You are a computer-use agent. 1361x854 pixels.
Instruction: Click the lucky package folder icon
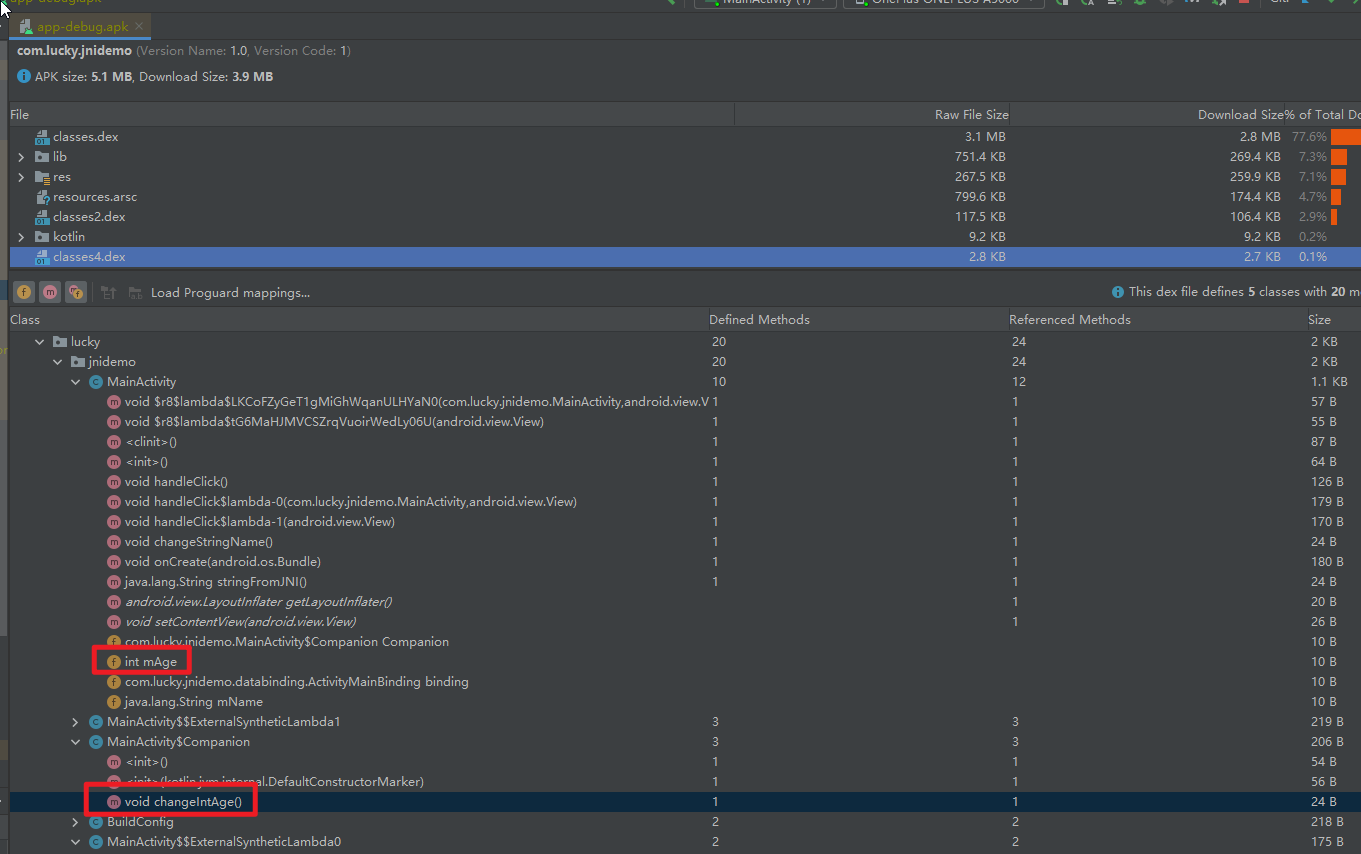(60, 342)
